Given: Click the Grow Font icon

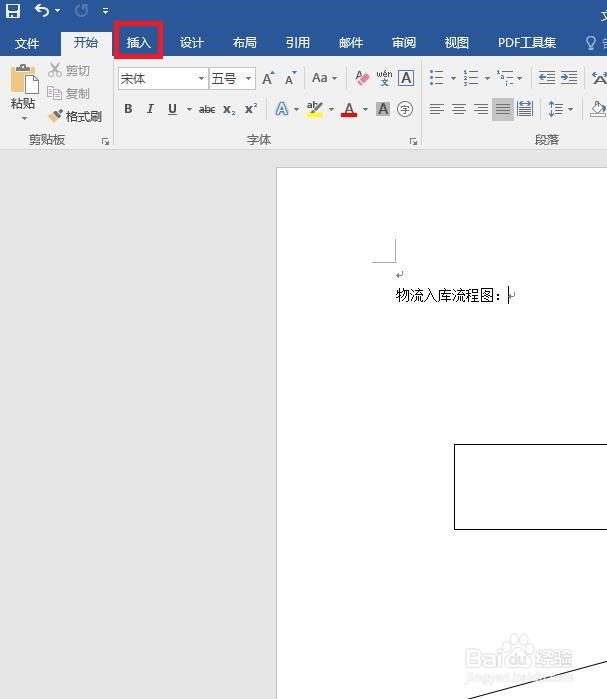Looking at the screenshot, I should pos(268,78).
